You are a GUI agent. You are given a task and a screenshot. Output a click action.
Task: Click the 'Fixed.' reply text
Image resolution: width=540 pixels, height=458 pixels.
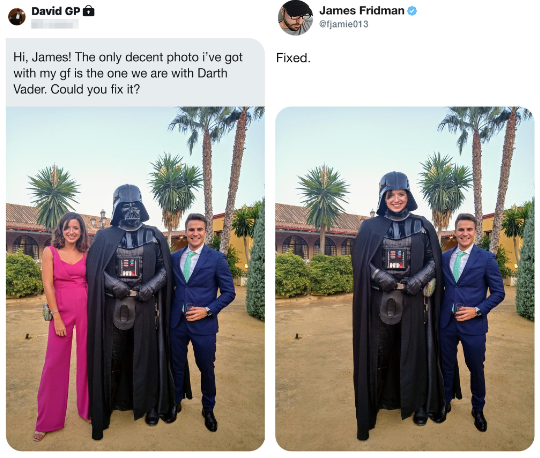(x=293, y=58)
